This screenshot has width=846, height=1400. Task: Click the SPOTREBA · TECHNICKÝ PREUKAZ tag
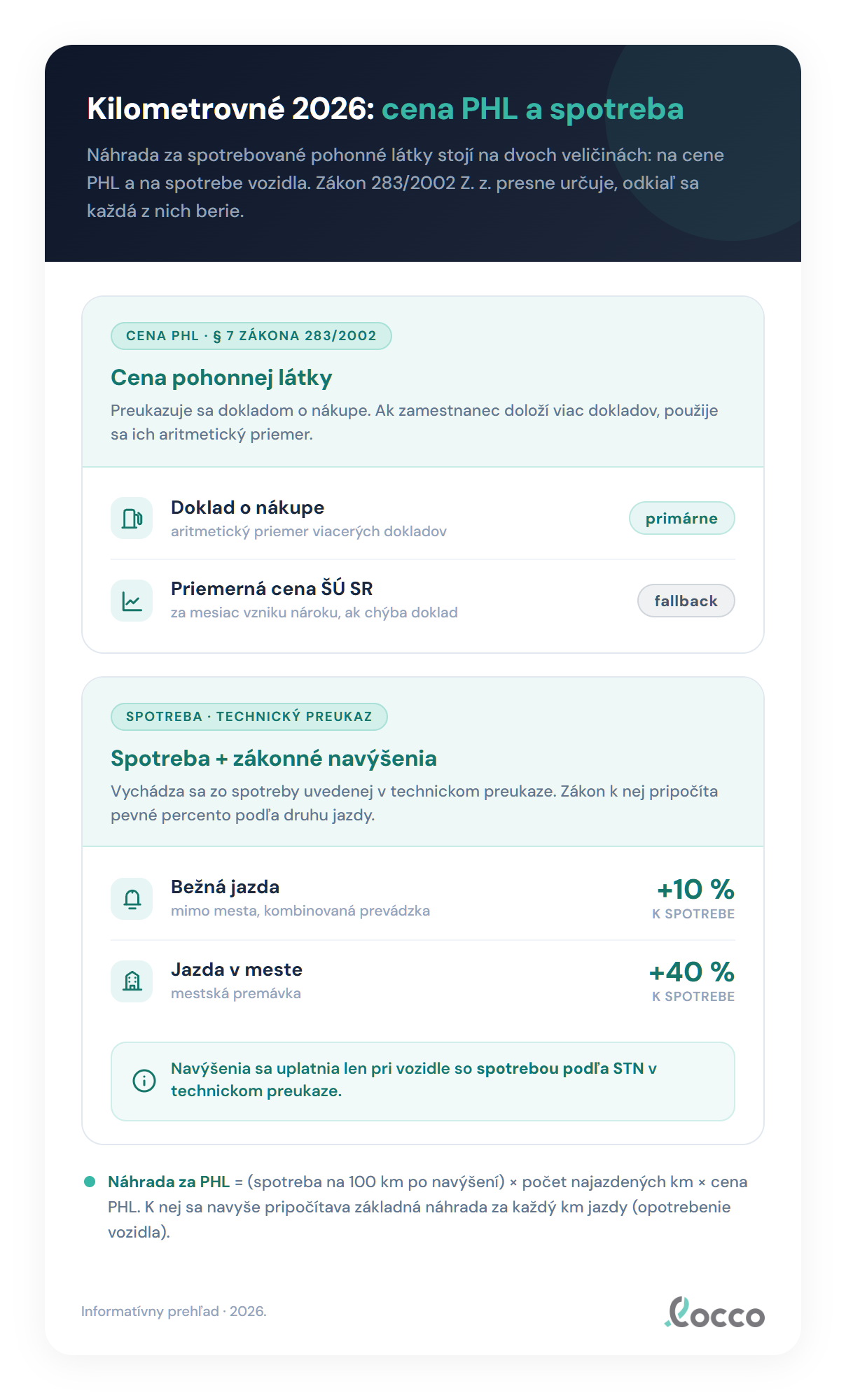pyautogui.click(x=249, y=716)
